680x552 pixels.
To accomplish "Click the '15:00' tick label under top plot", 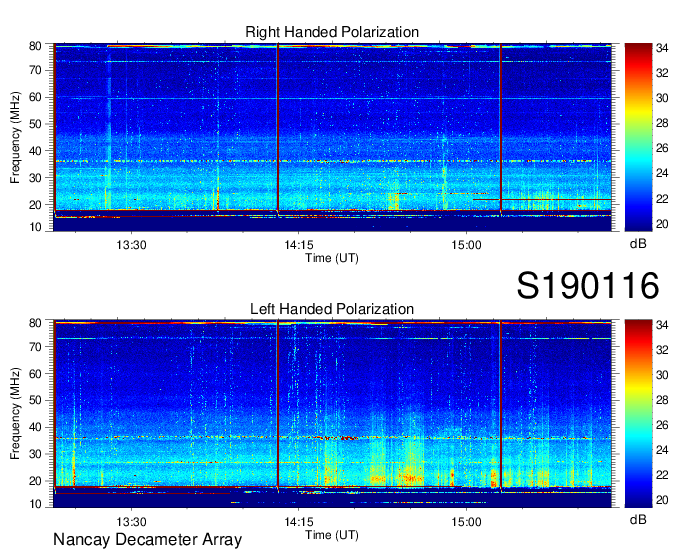I will 466,245.
